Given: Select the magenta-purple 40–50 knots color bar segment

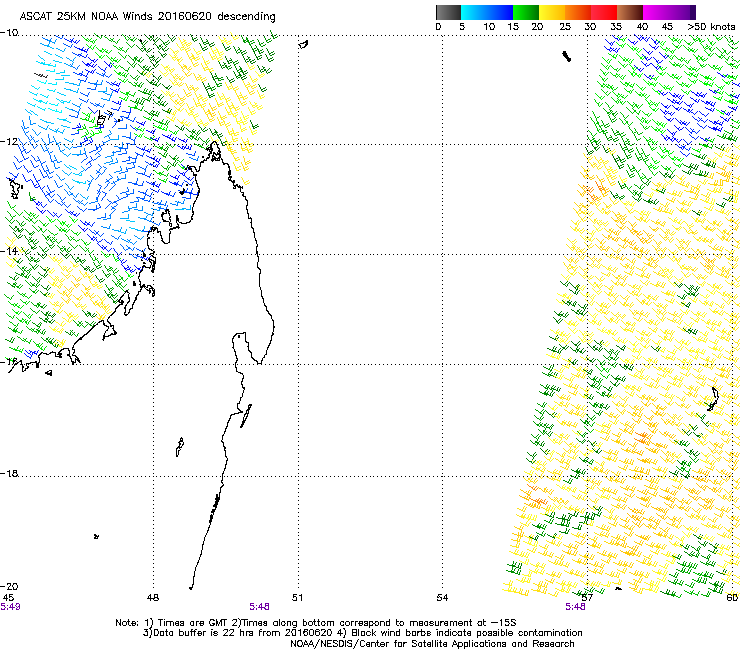Looking at the screenshot, I should 669,12.
